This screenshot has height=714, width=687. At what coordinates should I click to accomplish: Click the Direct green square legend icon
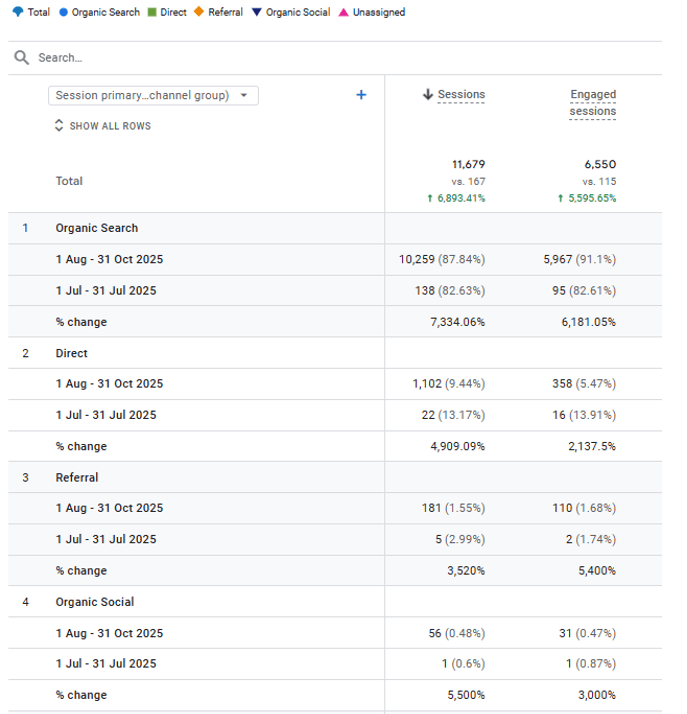tap(152, 12)
